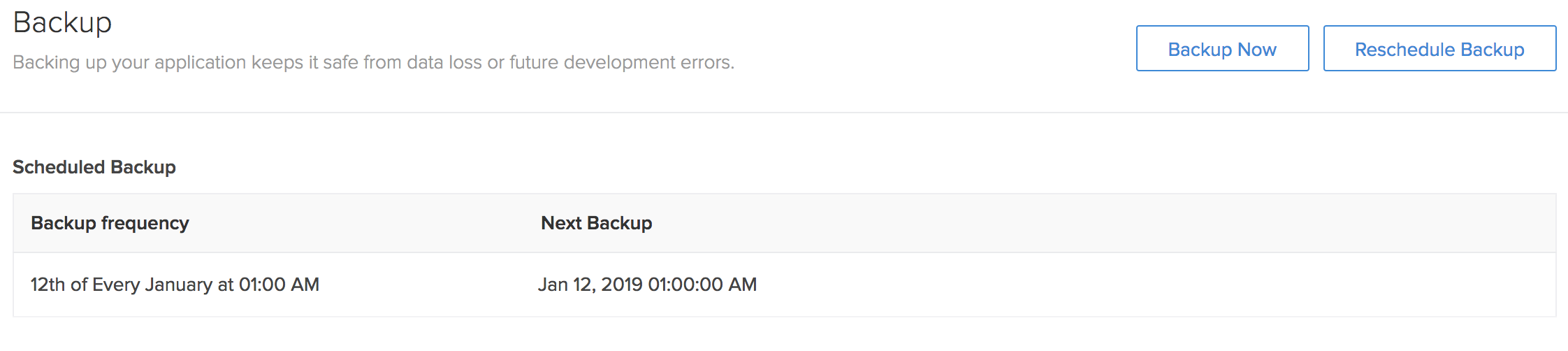Select the 12th of Every January schedule cell
This screenshot has height=351, width=1568.
[x=175, y=285]
